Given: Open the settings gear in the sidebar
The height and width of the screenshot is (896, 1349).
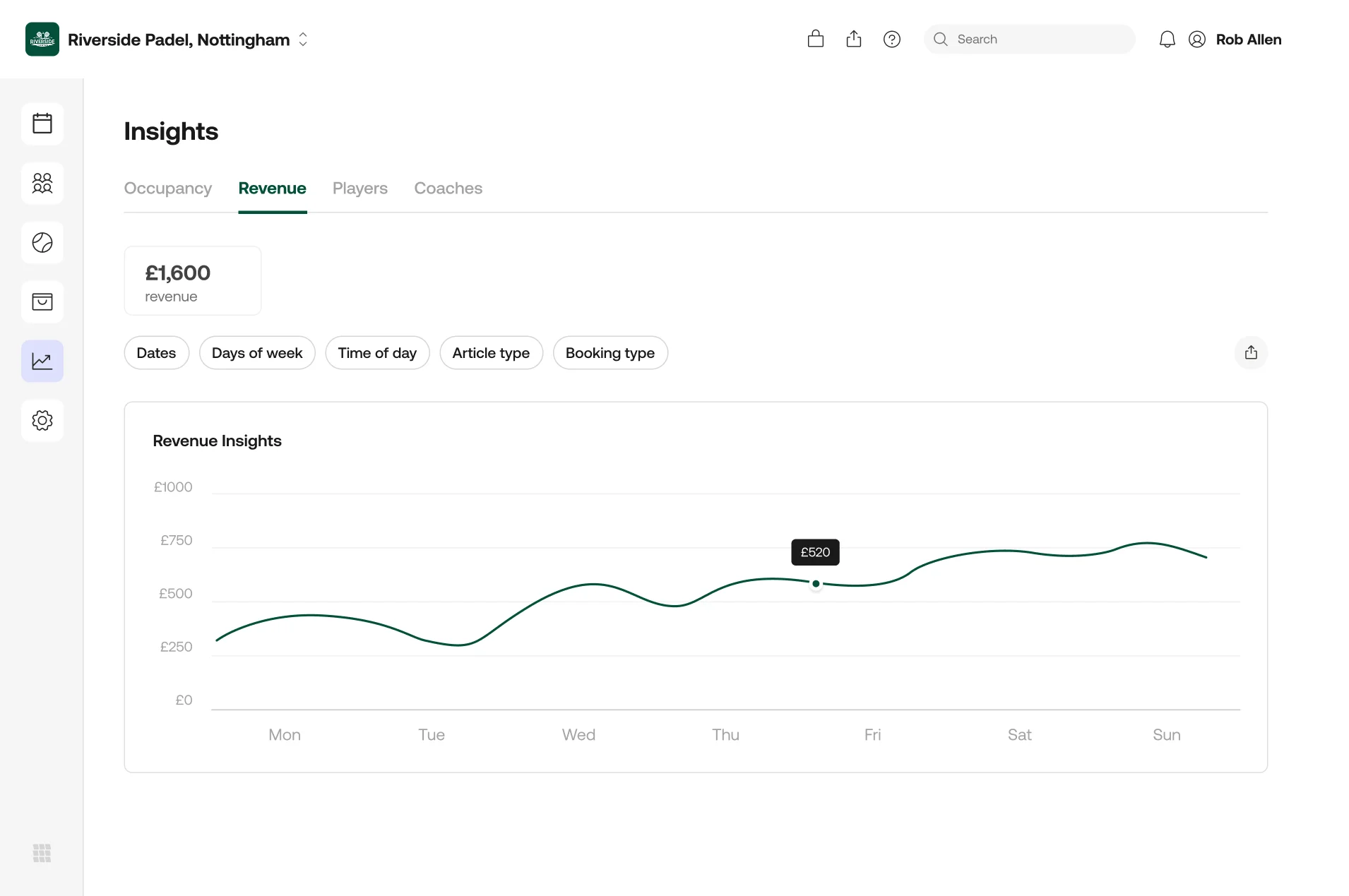Looking at the screenshot, I should pos(42,420).
